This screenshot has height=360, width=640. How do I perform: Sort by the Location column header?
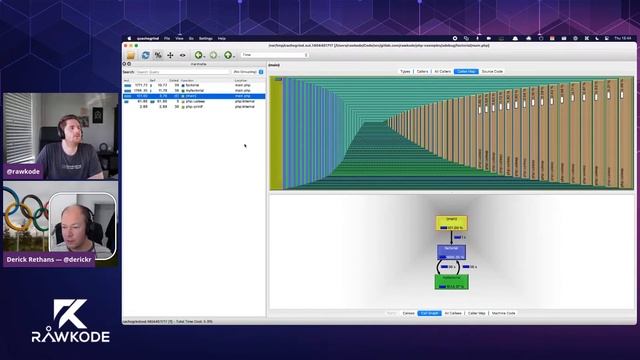pos(240,80)
